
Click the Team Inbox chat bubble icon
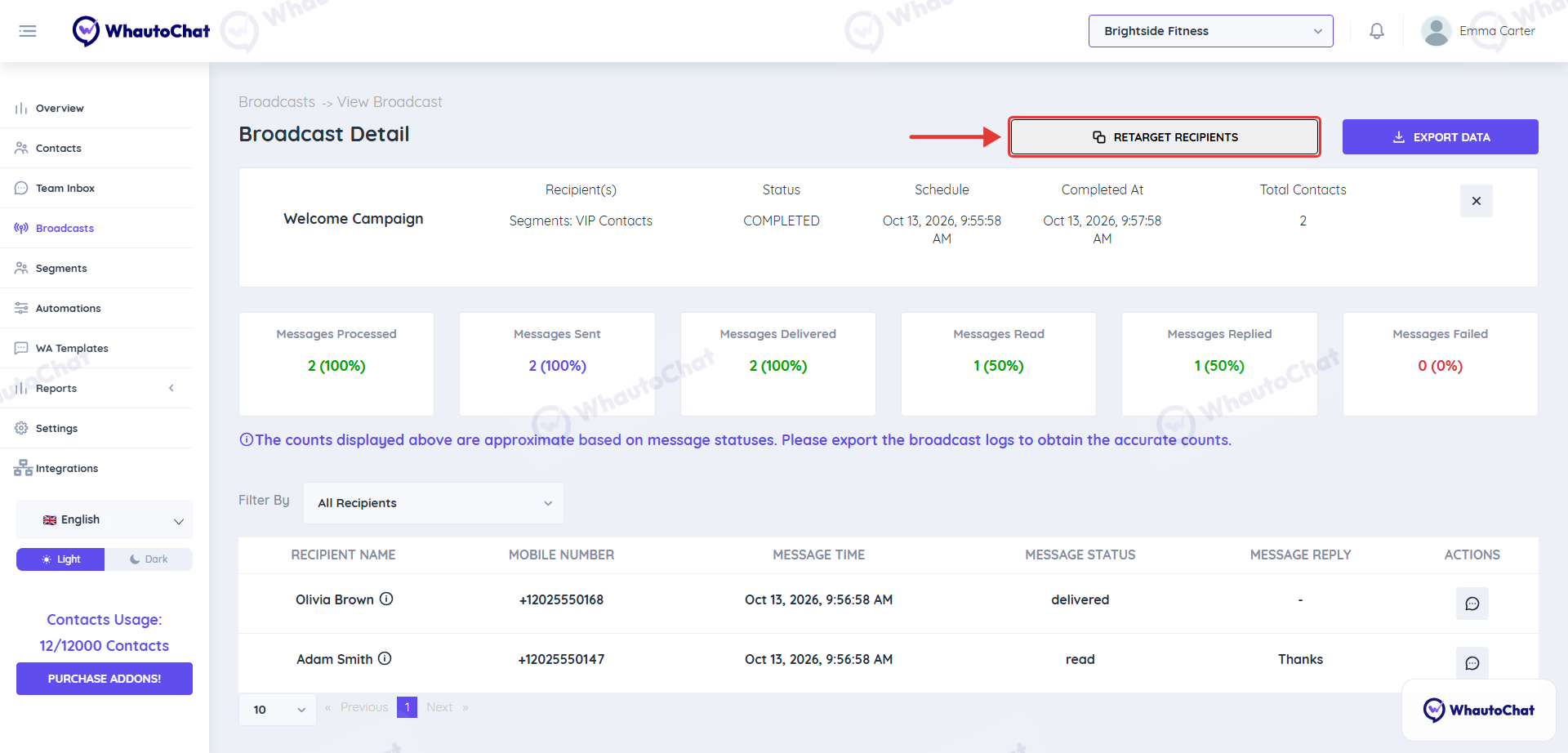[x=21, y=188]
